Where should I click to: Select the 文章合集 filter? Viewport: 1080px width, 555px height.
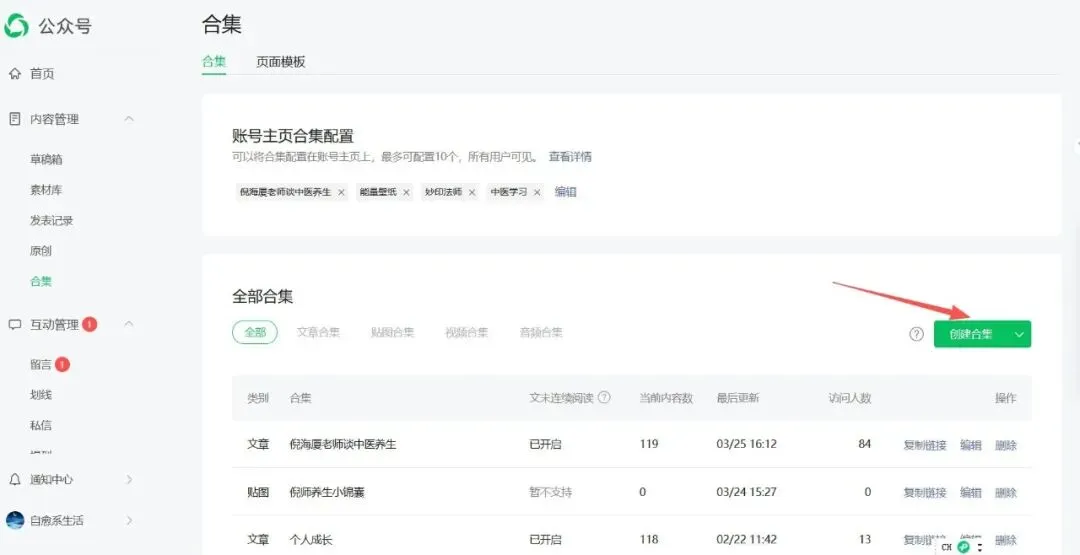pos(318,332)
